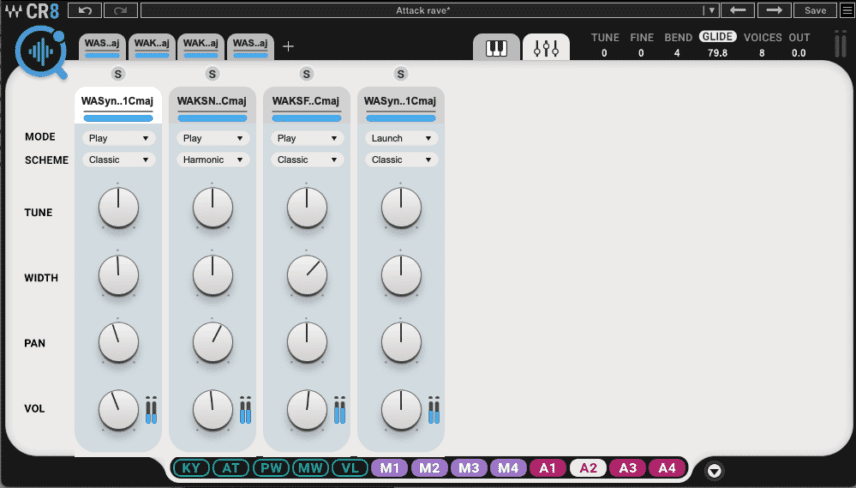
Task: Open the Harmonic scheme dropdown
Action: [x=213, y=159]
